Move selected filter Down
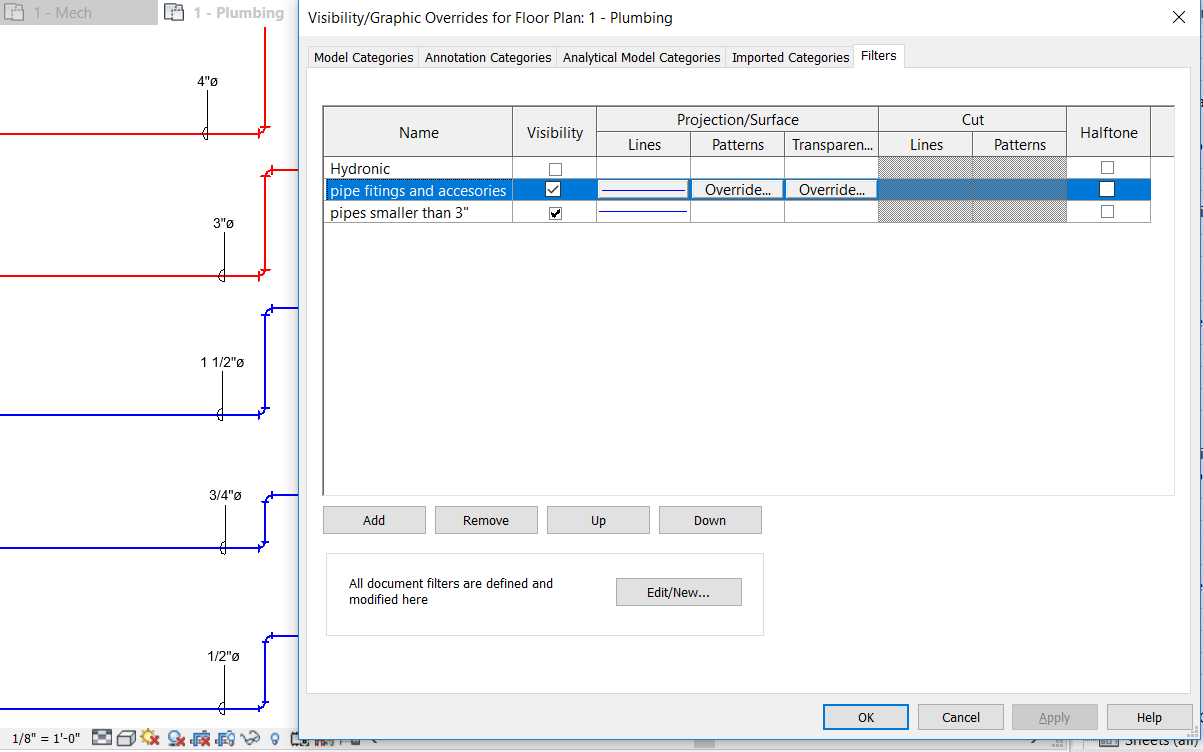This screenshot has width=1203, height=752. pos(710,520)
